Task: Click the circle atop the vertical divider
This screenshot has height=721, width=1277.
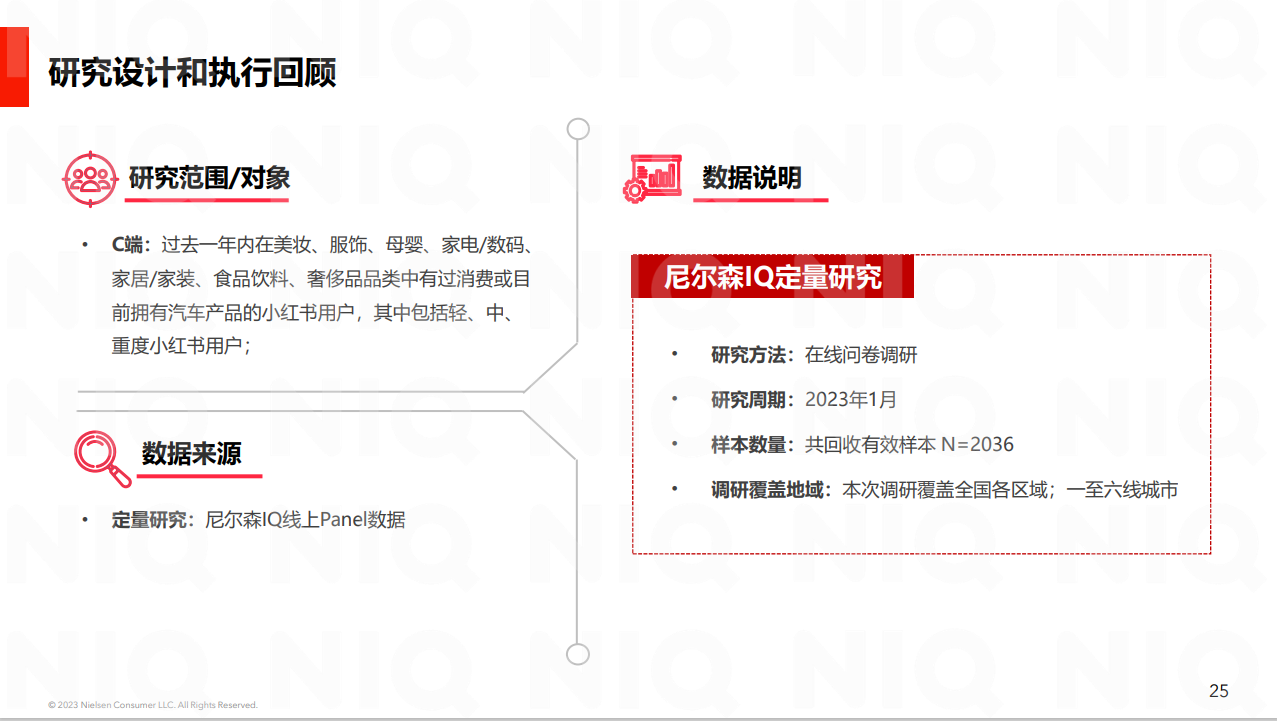Action: pyautogui.click(x=578, y=129)
